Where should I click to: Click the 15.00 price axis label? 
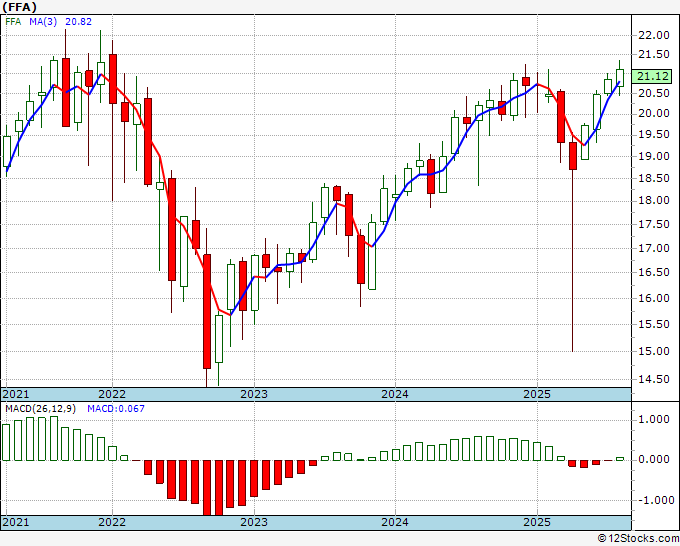pyautogui.click(x=654, y=351)
